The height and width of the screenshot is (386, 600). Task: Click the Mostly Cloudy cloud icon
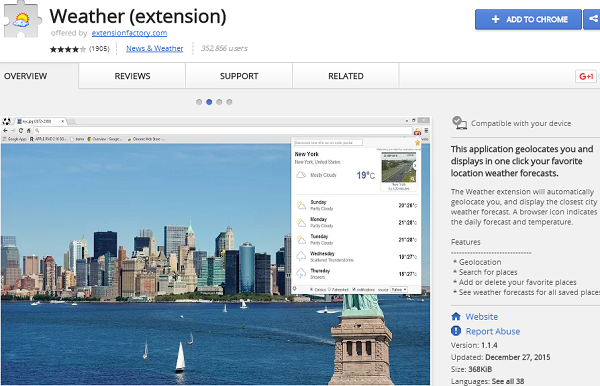[x=301, y=175]
